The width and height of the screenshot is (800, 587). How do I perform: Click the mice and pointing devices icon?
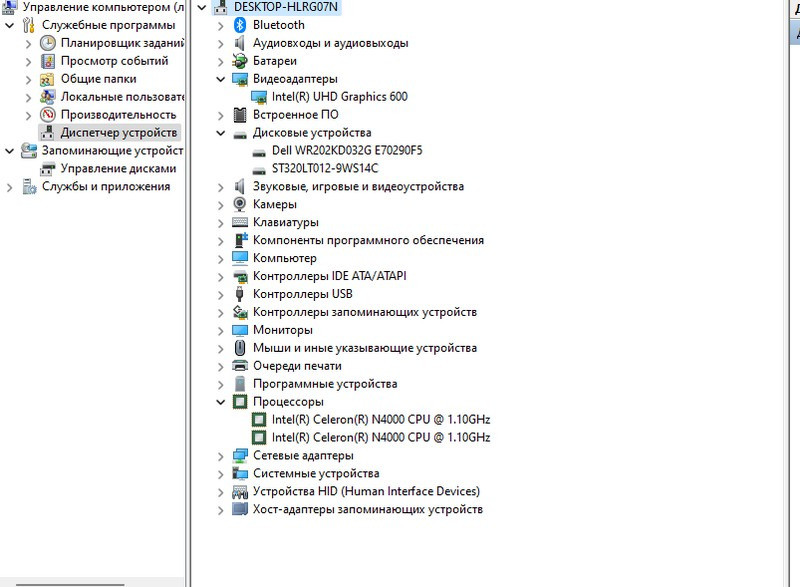[240, 348]
